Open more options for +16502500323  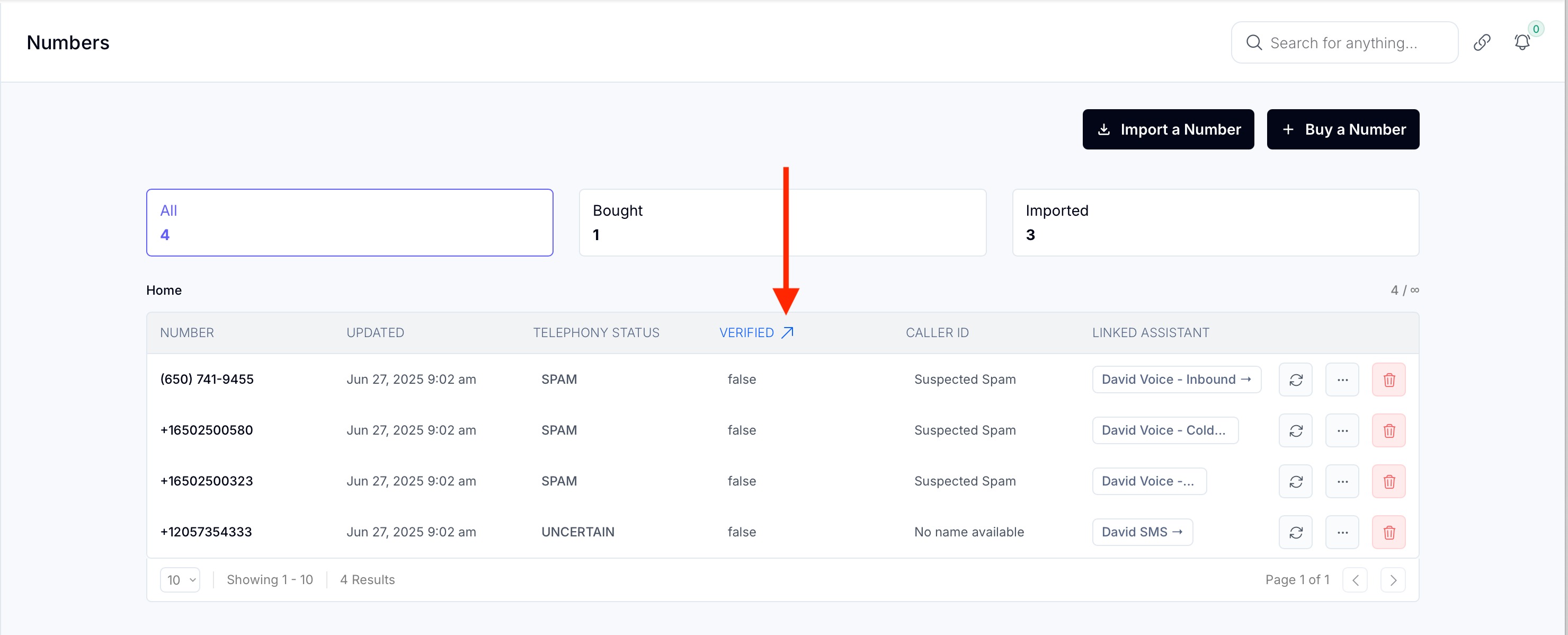click(x=1342, y=482)
